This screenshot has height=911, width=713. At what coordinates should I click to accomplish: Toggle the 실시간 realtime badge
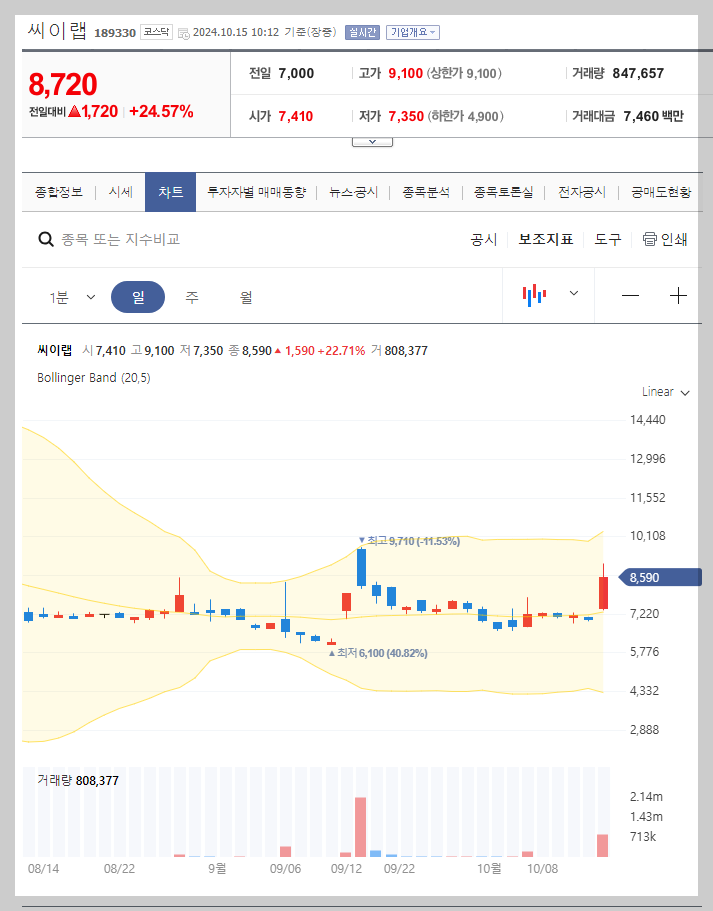362,33
